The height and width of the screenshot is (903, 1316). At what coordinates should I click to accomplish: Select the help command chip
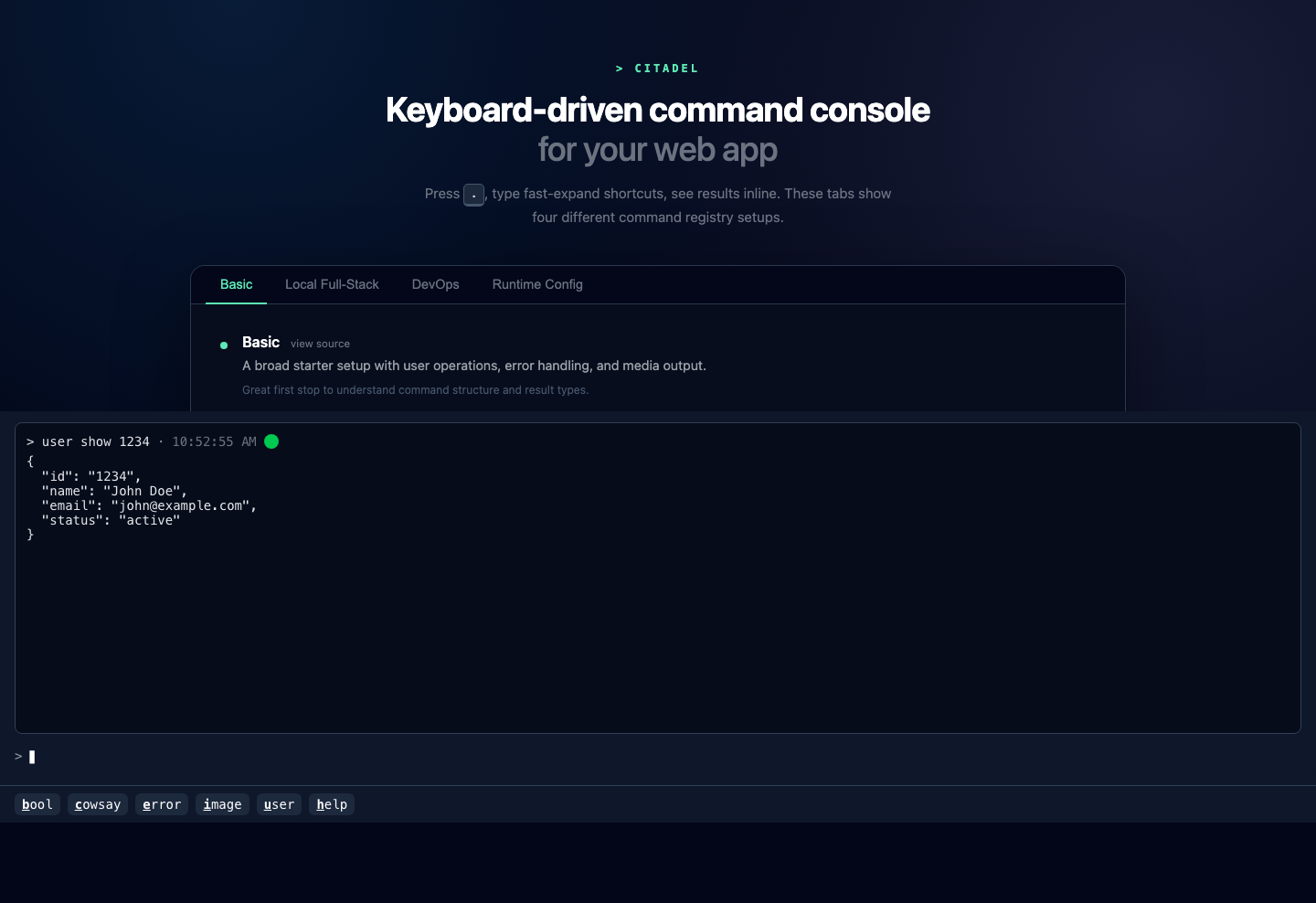(x=332, y=804)
